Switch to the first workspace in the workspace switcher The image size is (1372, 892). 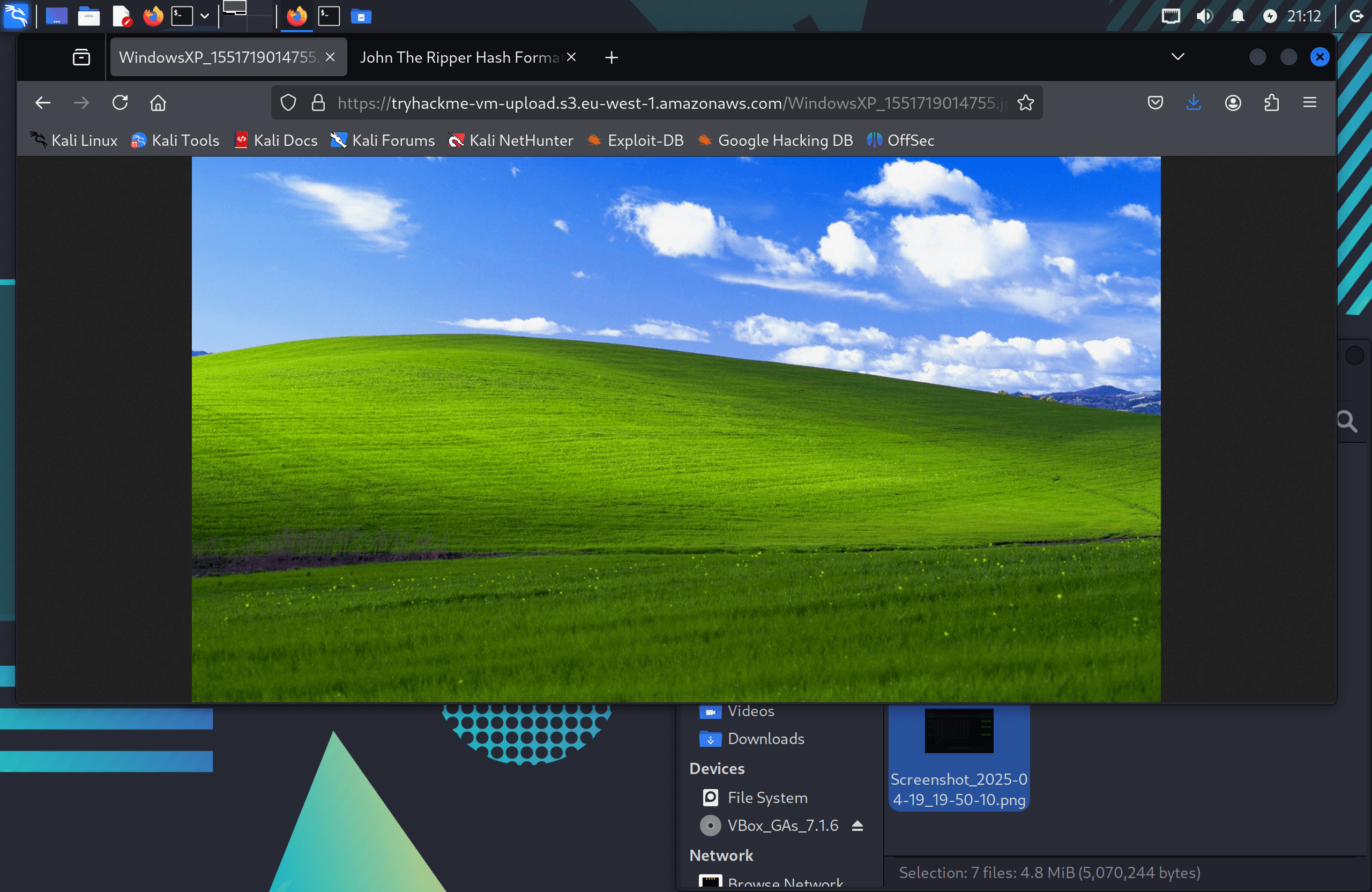click(x=235, y=16)
